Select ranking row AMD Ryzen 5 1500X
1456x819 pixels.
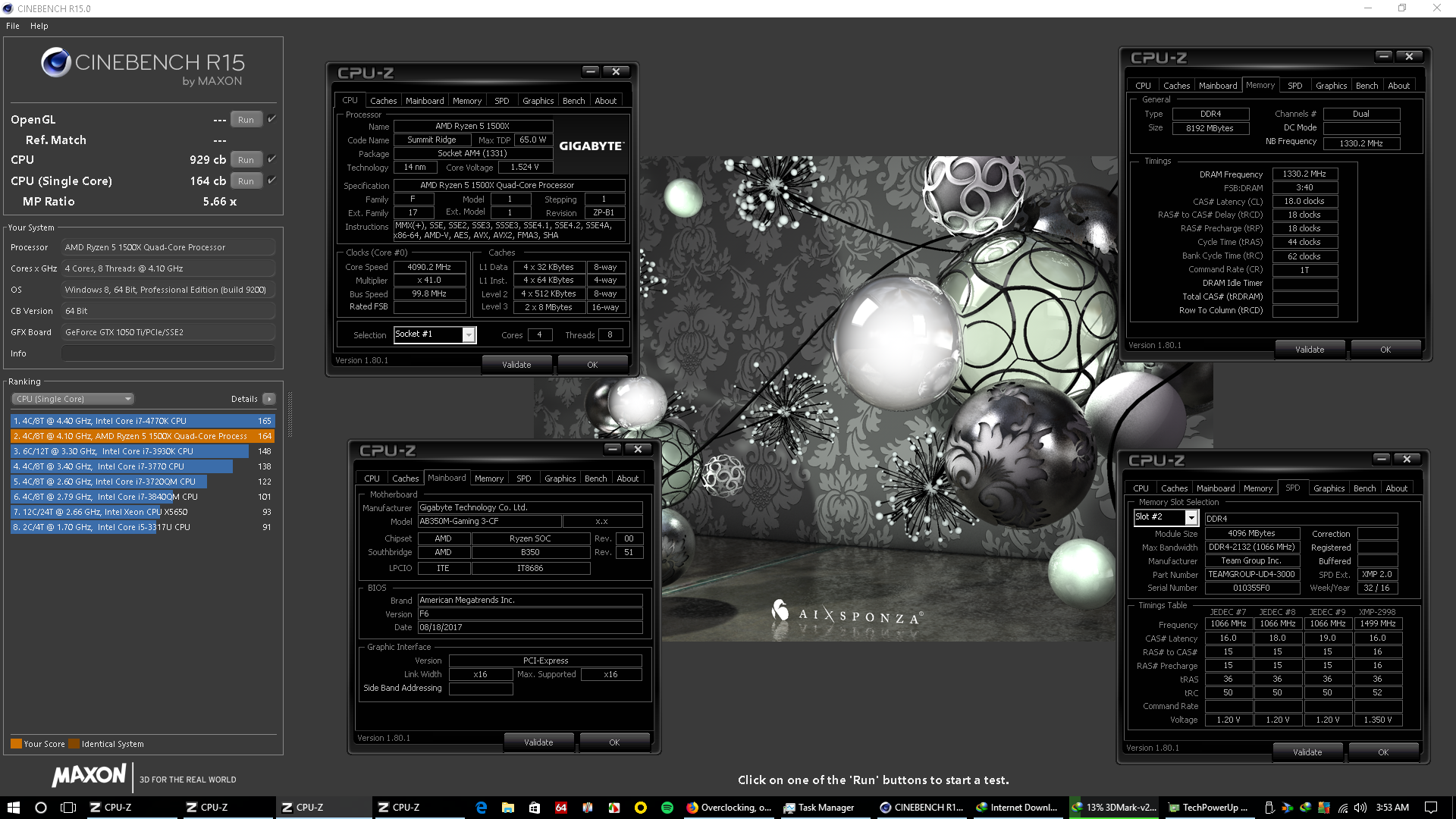tap(143, 436)
